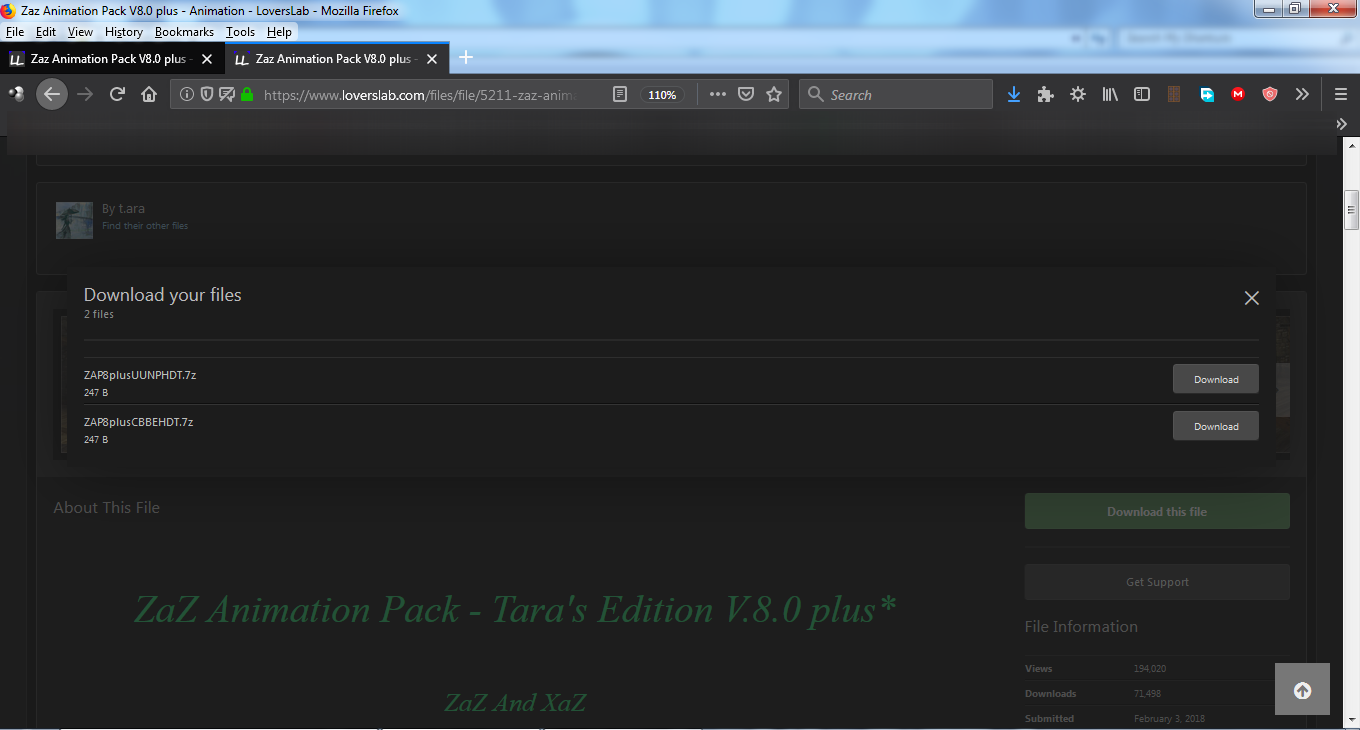Click the ZaZ Animation Pack Tara's Edition heading
1360x730 pixels.
(x=515, y=609)
